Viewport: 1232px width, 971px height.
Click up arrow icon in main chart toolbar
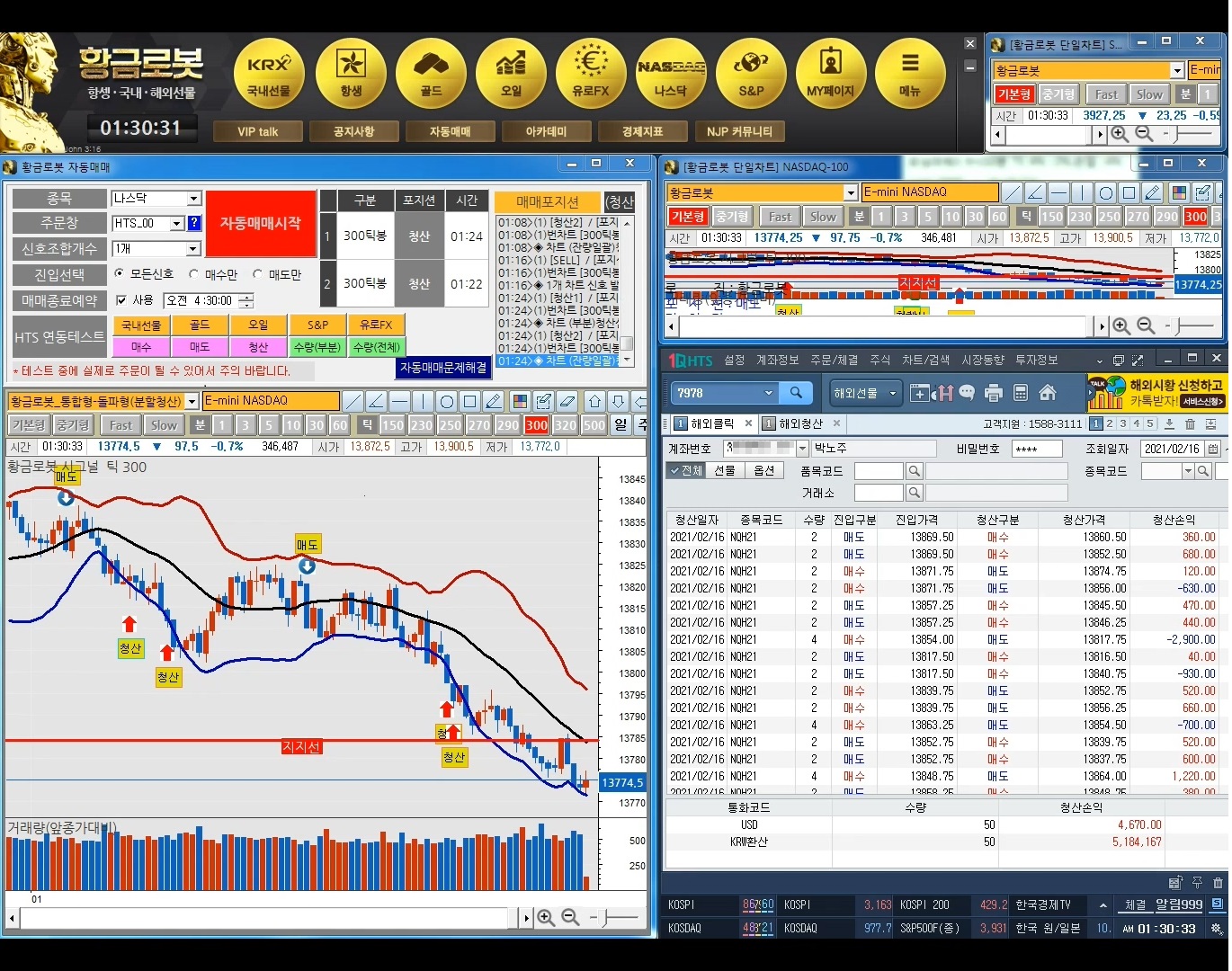click(594, 401)
